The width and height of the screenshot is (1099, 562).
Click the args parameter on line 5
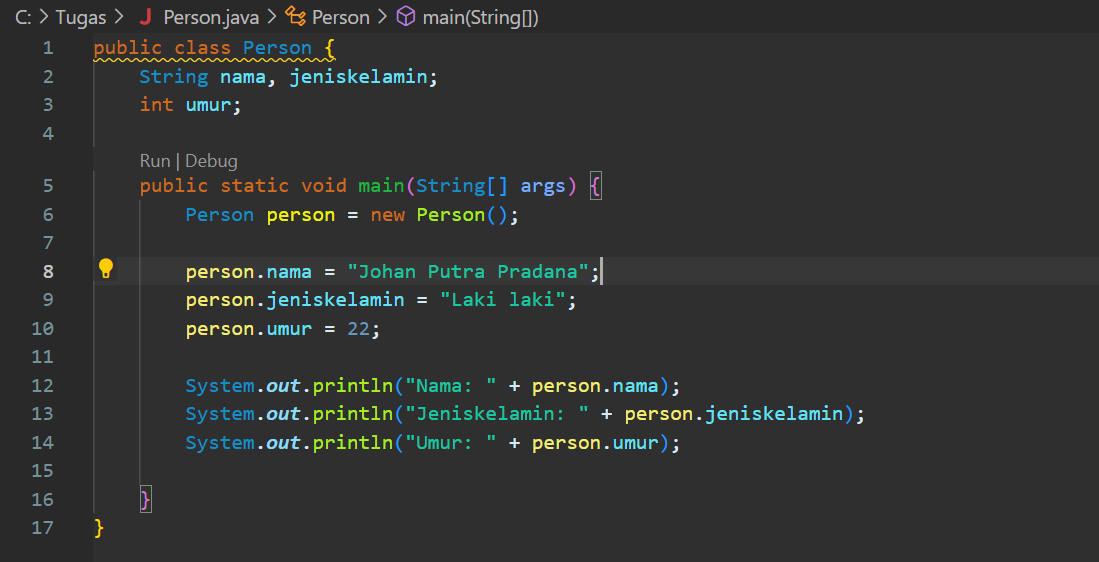(x=543, y=186)
